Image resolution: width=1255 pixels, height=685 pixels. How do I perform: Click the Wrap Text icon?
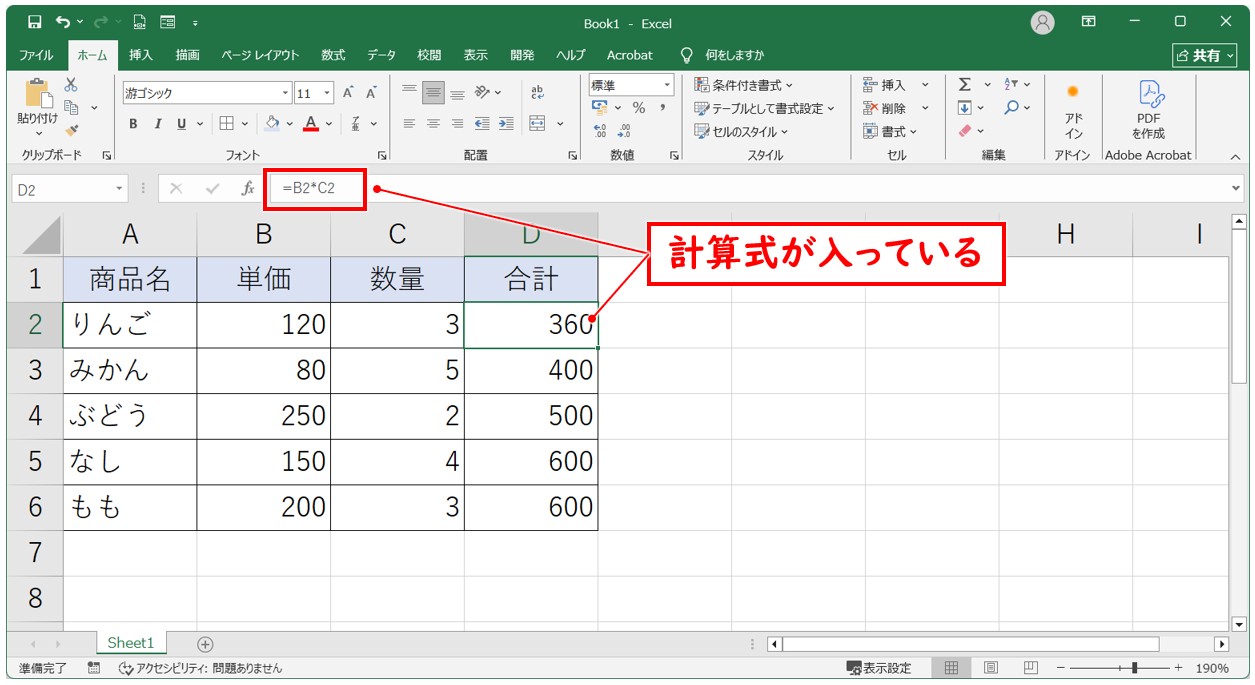coord(537,92)
